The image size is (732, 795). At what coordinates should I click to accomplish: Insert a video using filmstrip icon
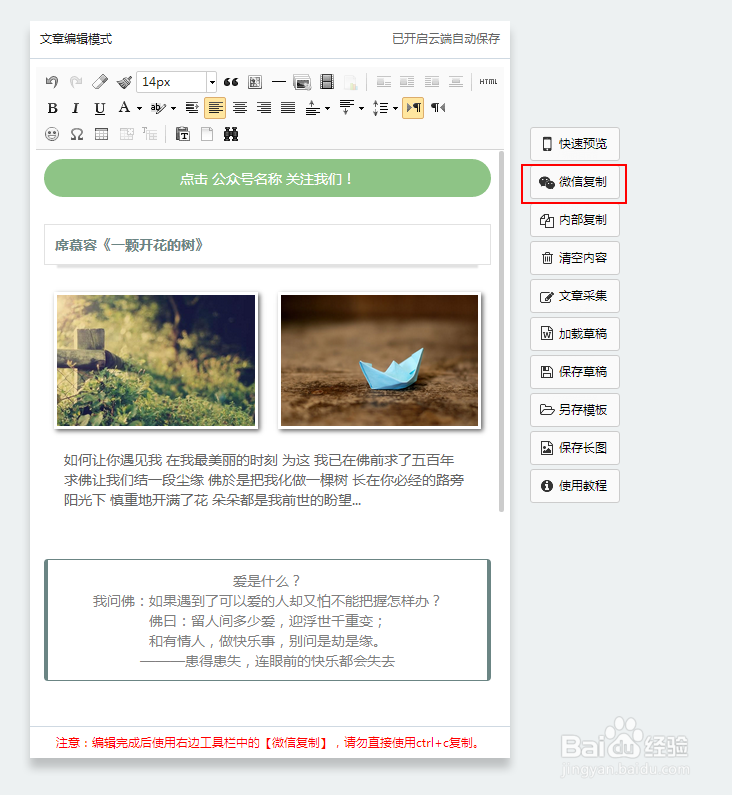[x=327, y=82]
